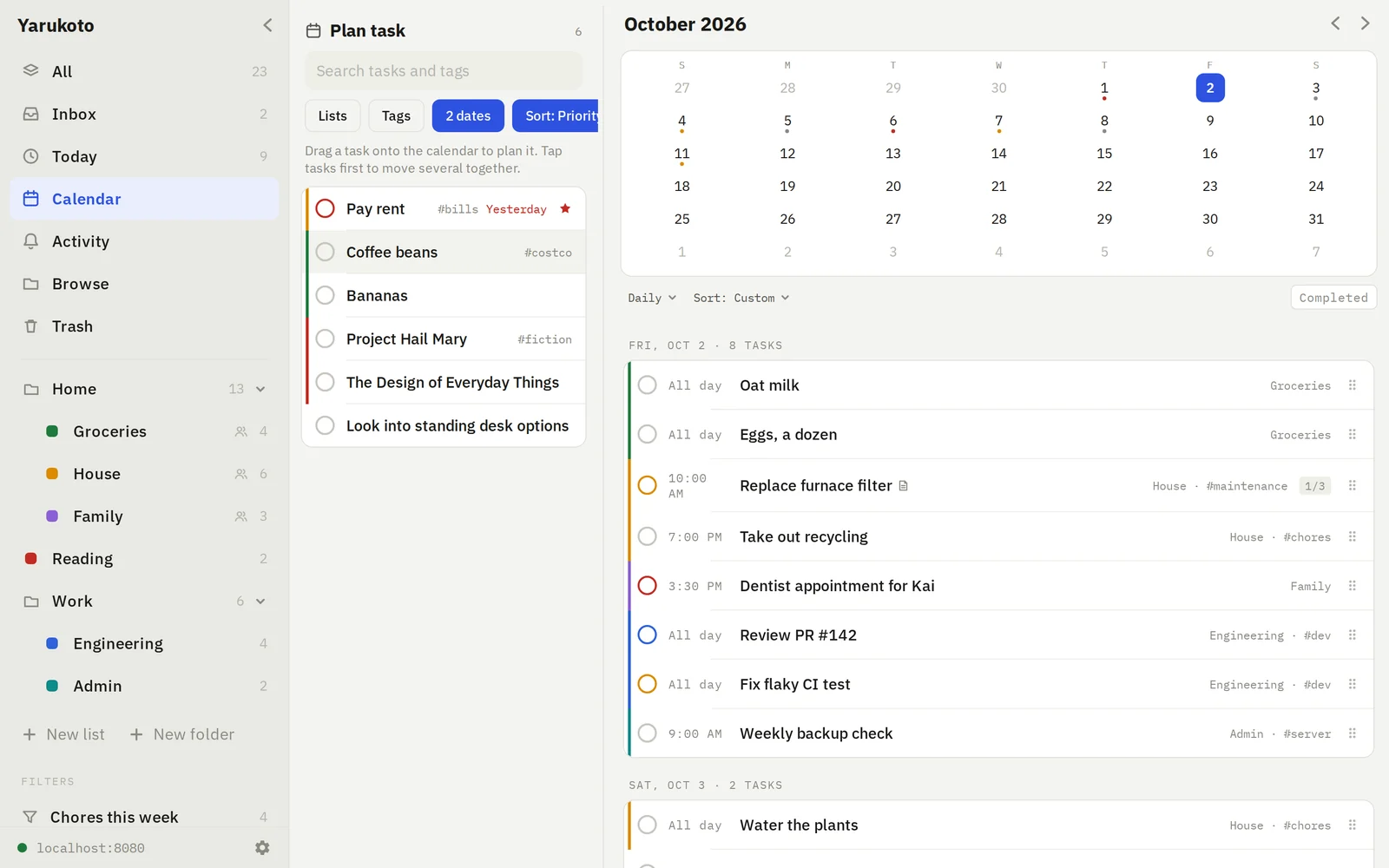Click the New folder button
The image size is (1389, 868).
pyautogui.click(x=181, y=734)
